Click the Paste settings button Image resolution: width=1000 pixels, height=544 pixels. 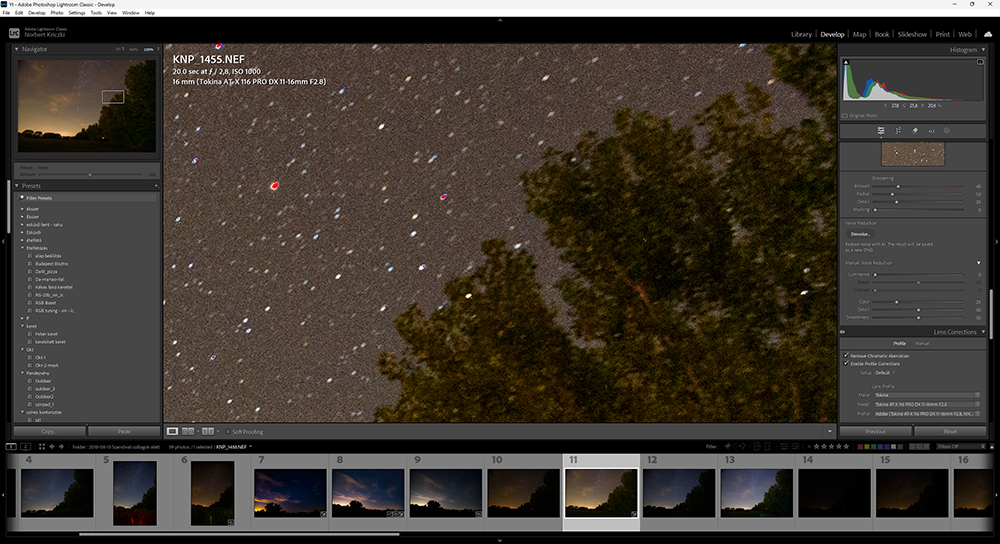point(124,432)
